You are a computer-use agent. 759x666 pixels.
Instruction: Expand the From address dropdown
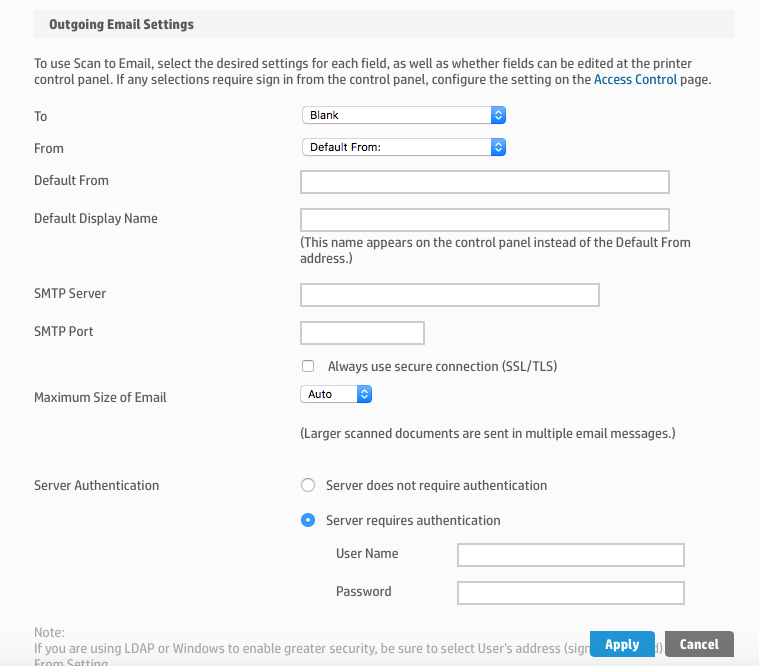(x=404, y=147)
